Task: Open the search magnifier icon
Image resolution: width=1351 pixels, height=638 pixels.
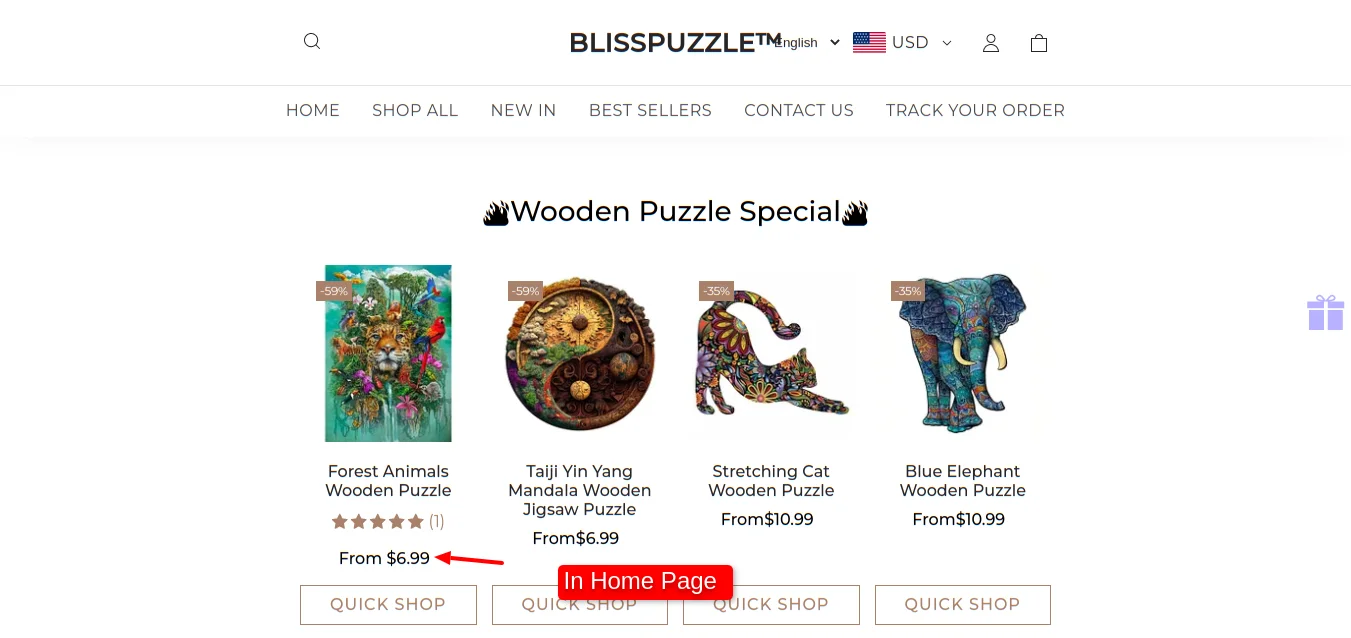Action: tap(312, 41)
